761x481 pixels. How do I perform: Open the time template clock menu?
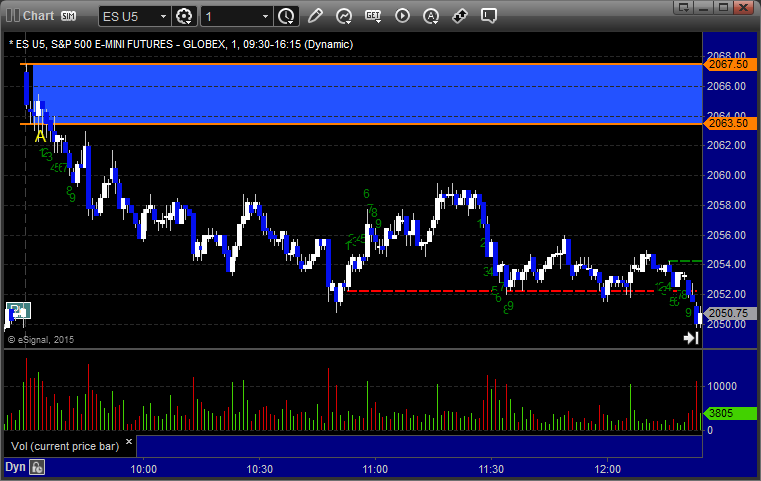tap(286, 17)
